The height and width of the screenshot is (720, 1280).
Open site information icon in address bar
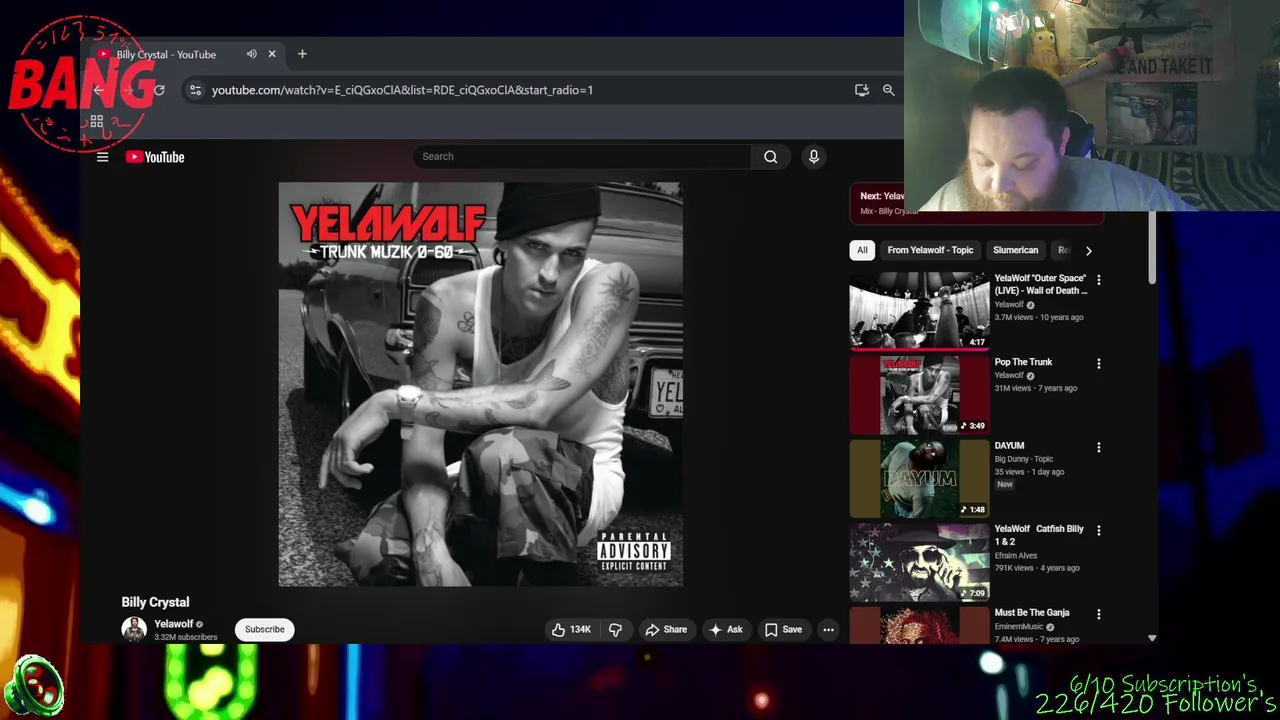click(x=195, y=90)
